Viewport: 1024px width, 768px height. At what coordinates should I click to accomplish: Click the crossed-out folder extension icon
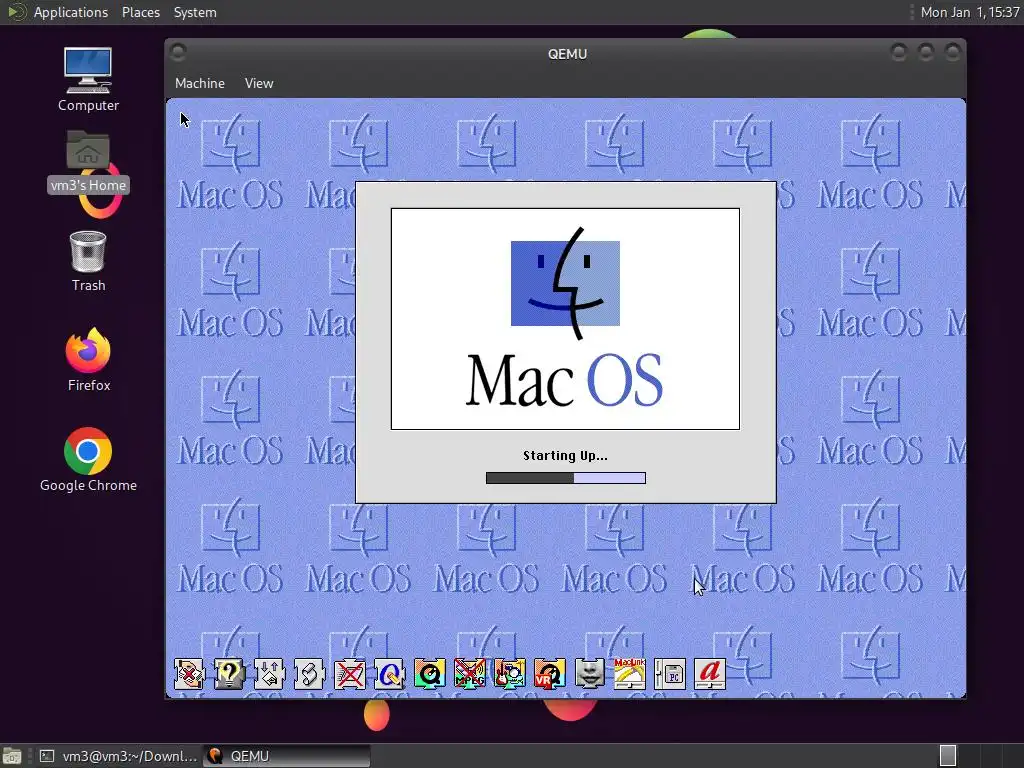(349, 673)
